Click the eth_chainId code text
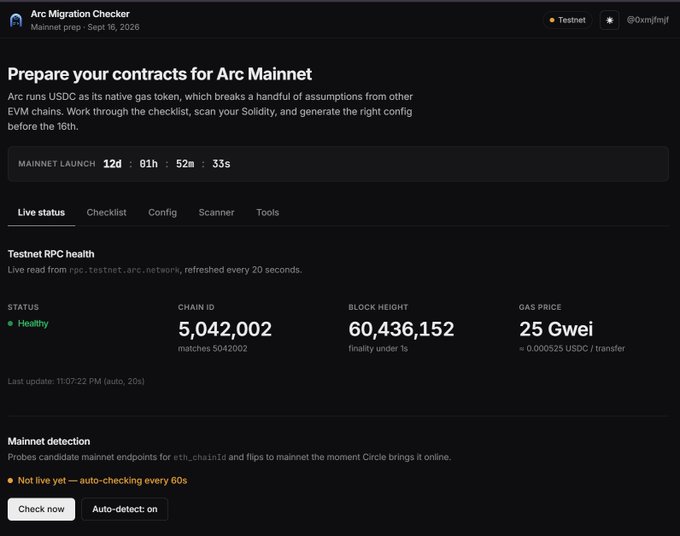Viewport: 680px width, 536px height. 200,458
